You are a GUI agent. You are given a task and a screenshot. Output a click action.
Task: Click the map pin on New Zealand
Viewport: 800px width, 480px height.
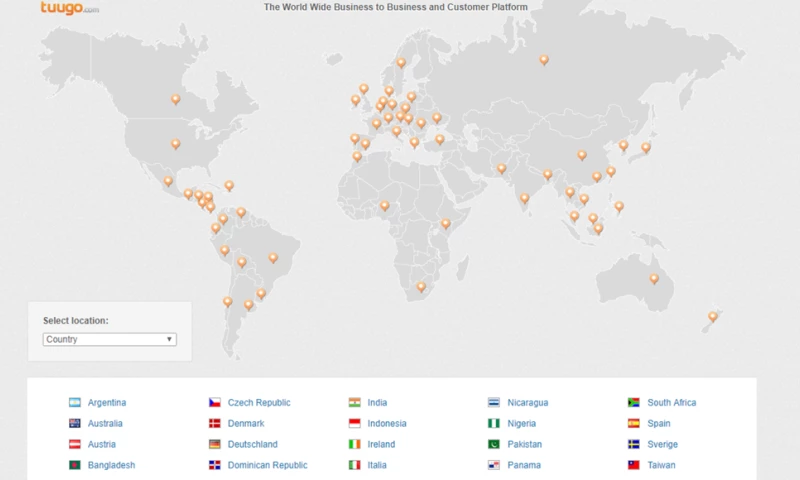[713, 317]
